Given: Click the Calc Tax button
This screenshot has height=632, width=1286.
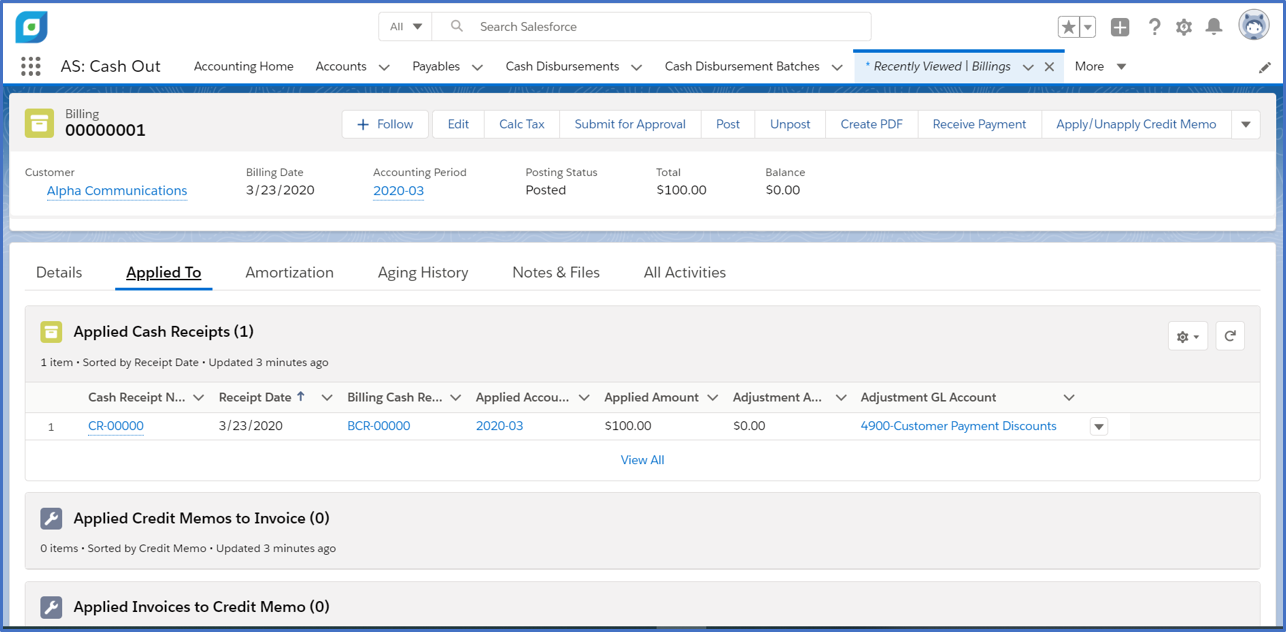Looking at the screenshot, I should tap(522, 124).
